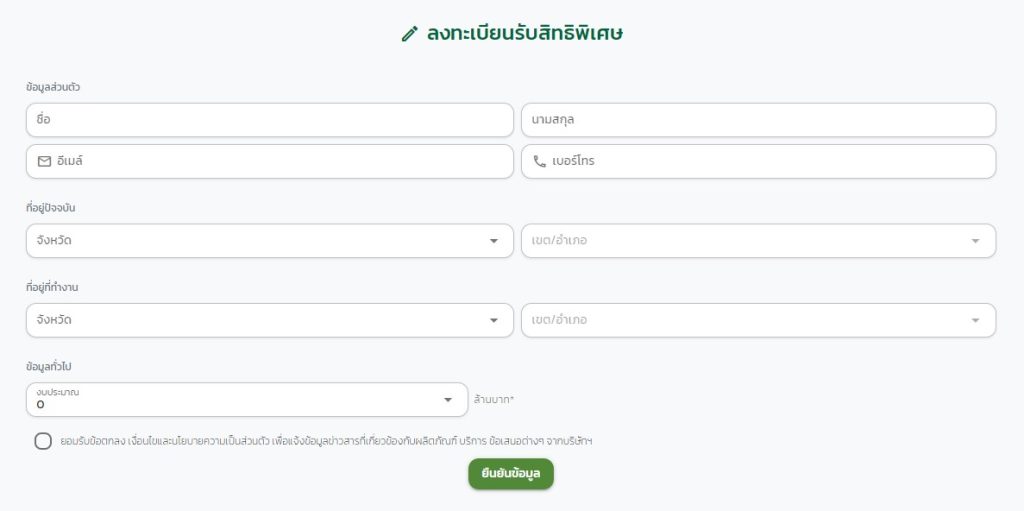Click inside the อีเมล์ email text field
The image size is (1024, 511).
point(270,161)
